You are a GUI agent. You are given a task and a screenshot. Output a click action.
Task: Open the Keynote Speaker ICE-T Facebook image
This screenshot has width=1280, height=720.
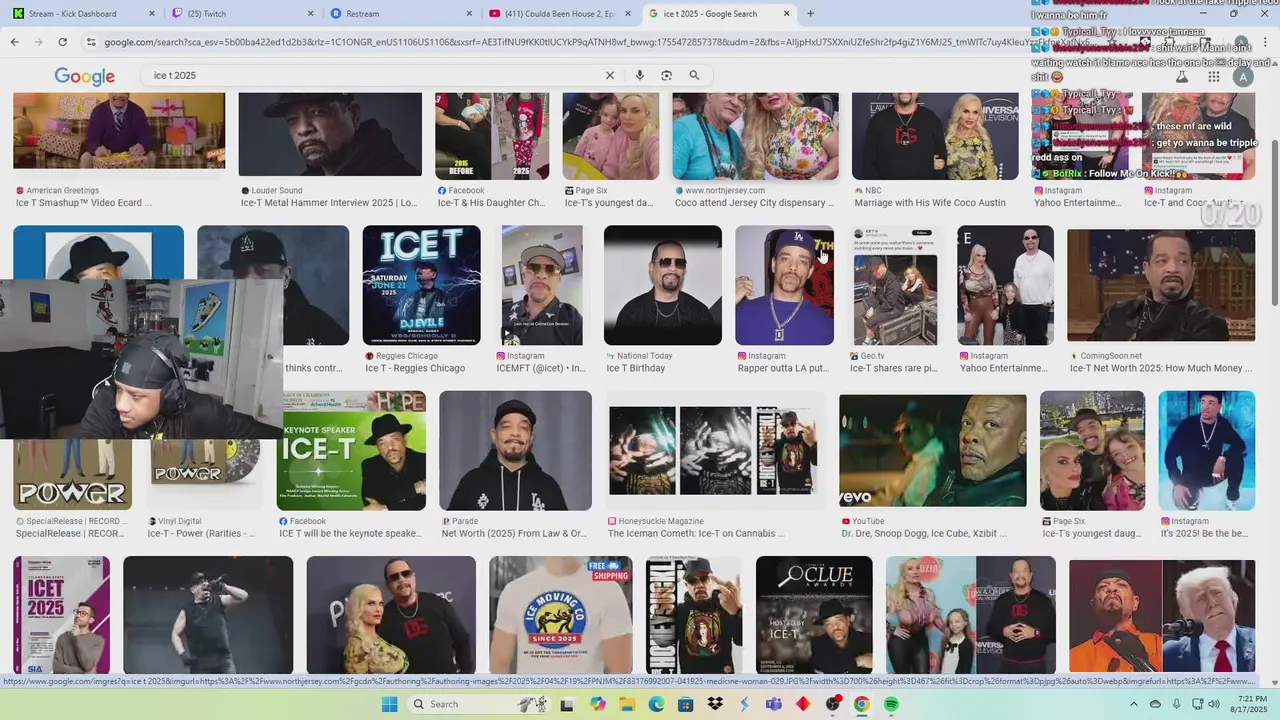(x=351, y=451)
